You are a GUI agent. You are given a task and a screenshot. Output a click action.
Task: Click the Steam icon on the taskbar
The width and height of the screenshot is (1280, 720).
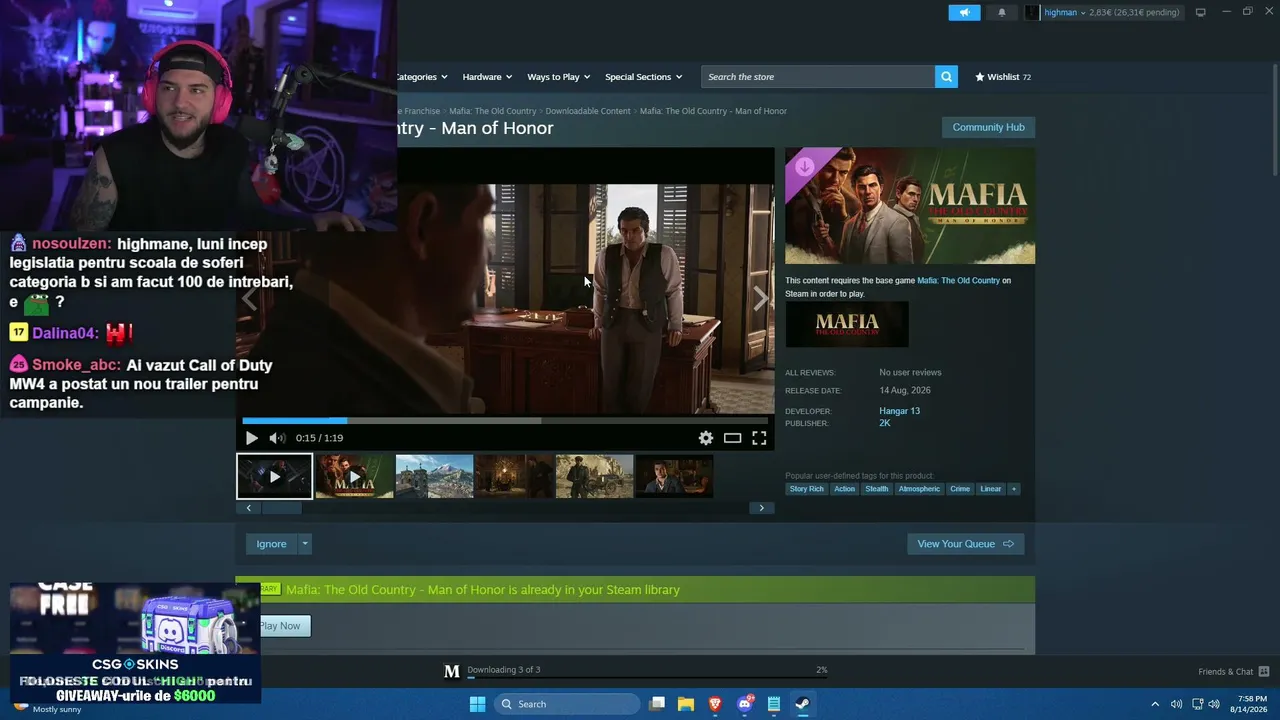pos(803,704)
